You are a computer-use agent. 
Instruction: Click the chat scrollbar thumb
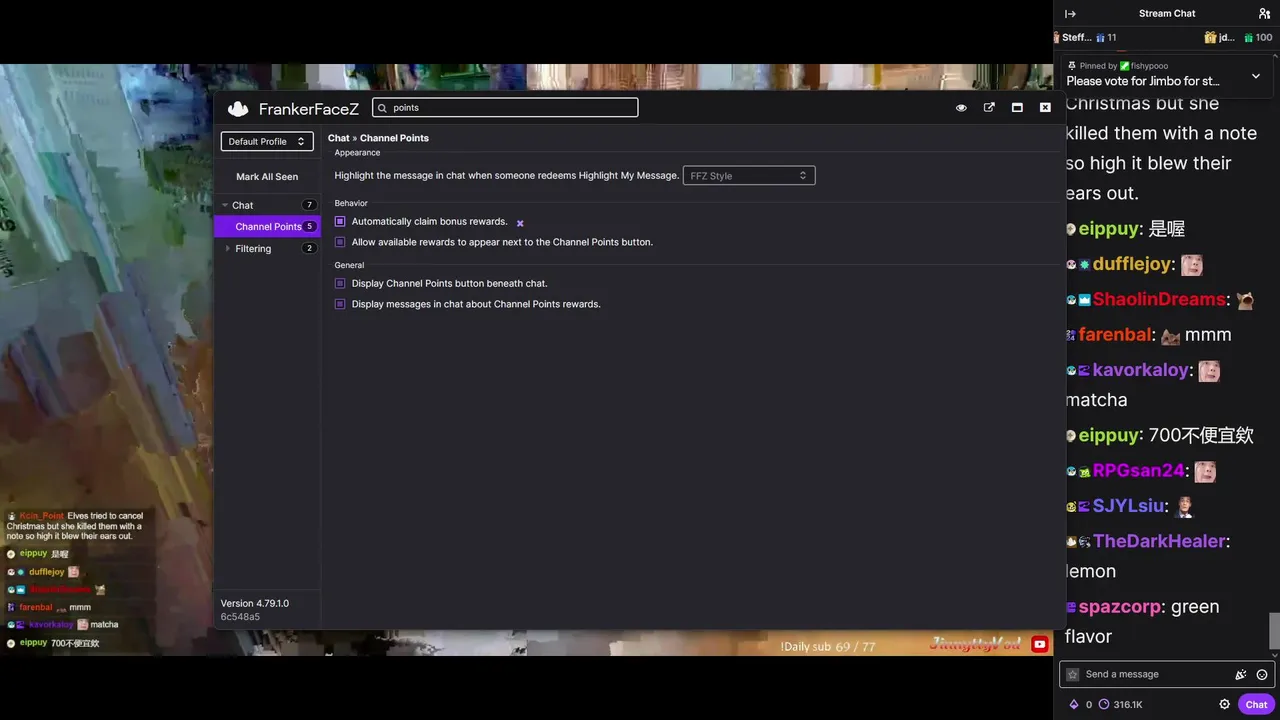pos(1274,630)
